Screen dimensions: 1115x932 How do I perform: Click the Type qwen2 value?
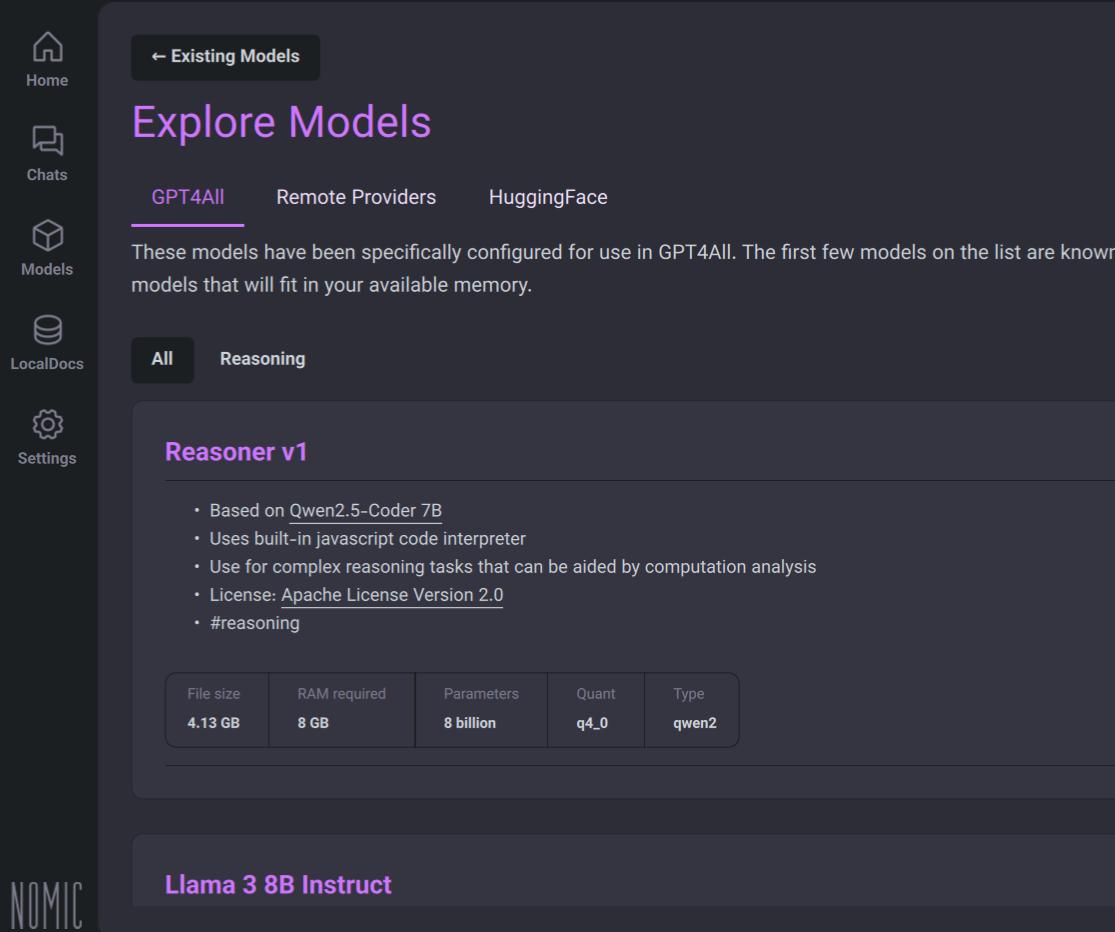695,723
